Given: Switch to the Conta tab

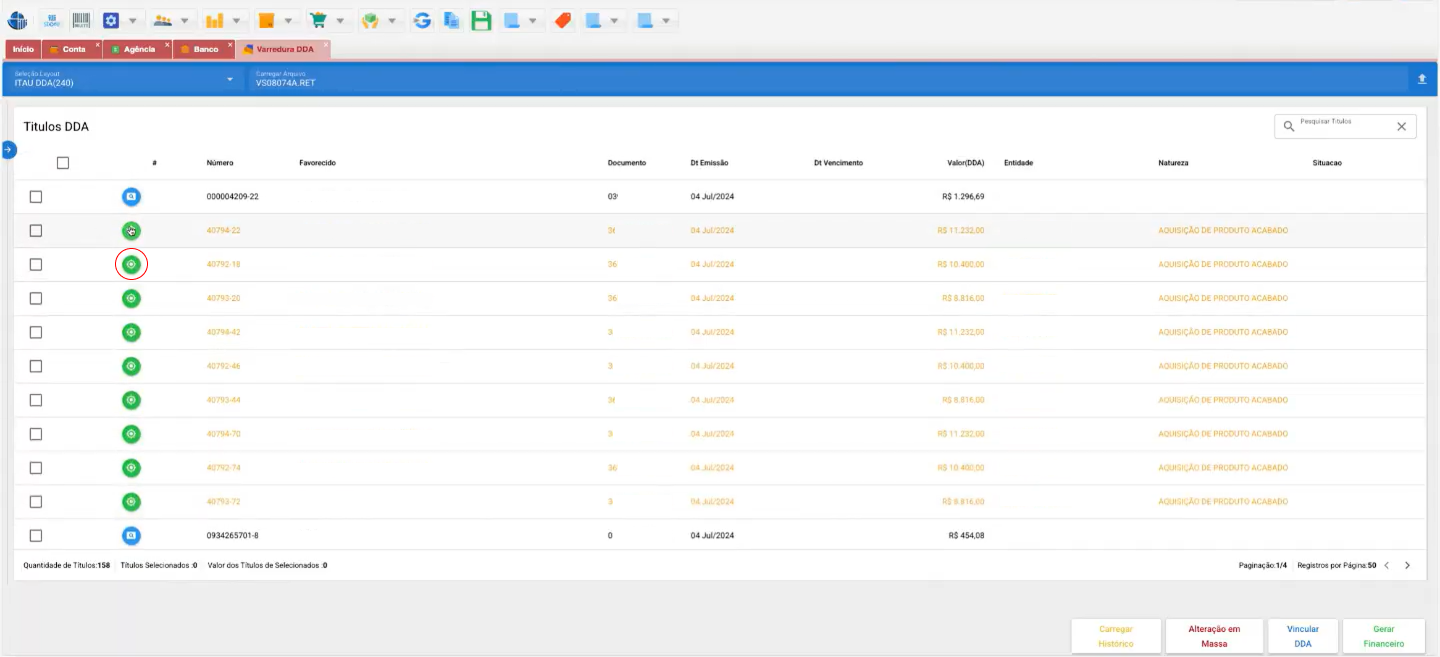Looking at the screenshot, I should click(x=73, y=49).
